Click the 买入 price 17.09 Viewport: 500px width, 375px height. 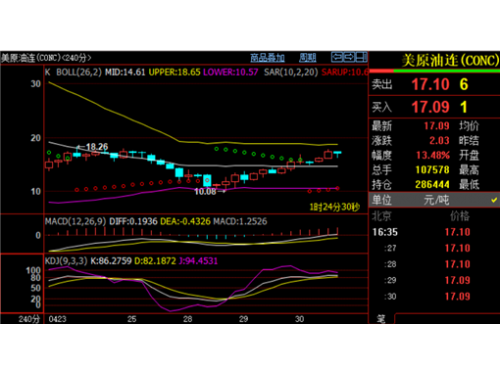[430, 107]
